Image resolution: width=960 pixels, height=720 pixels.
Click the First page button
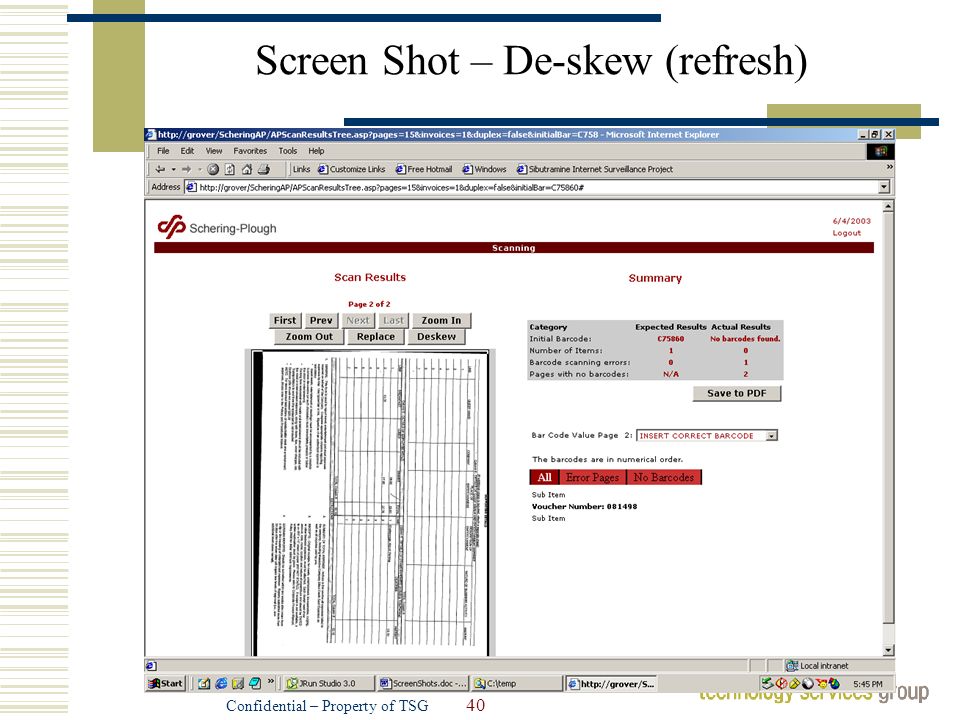(x=285, y=321)
